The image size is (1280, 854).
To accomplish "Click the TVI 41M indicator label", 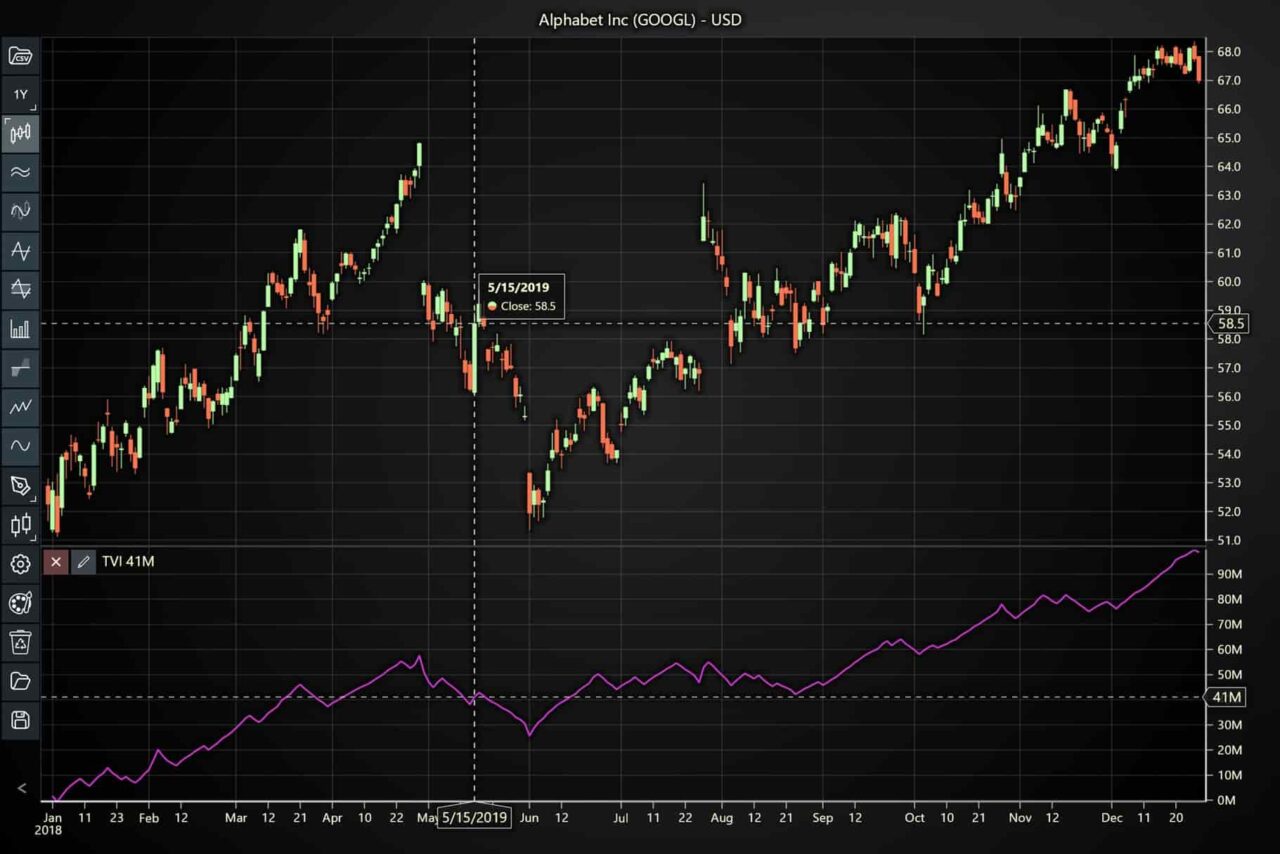I will coord(128,562).
